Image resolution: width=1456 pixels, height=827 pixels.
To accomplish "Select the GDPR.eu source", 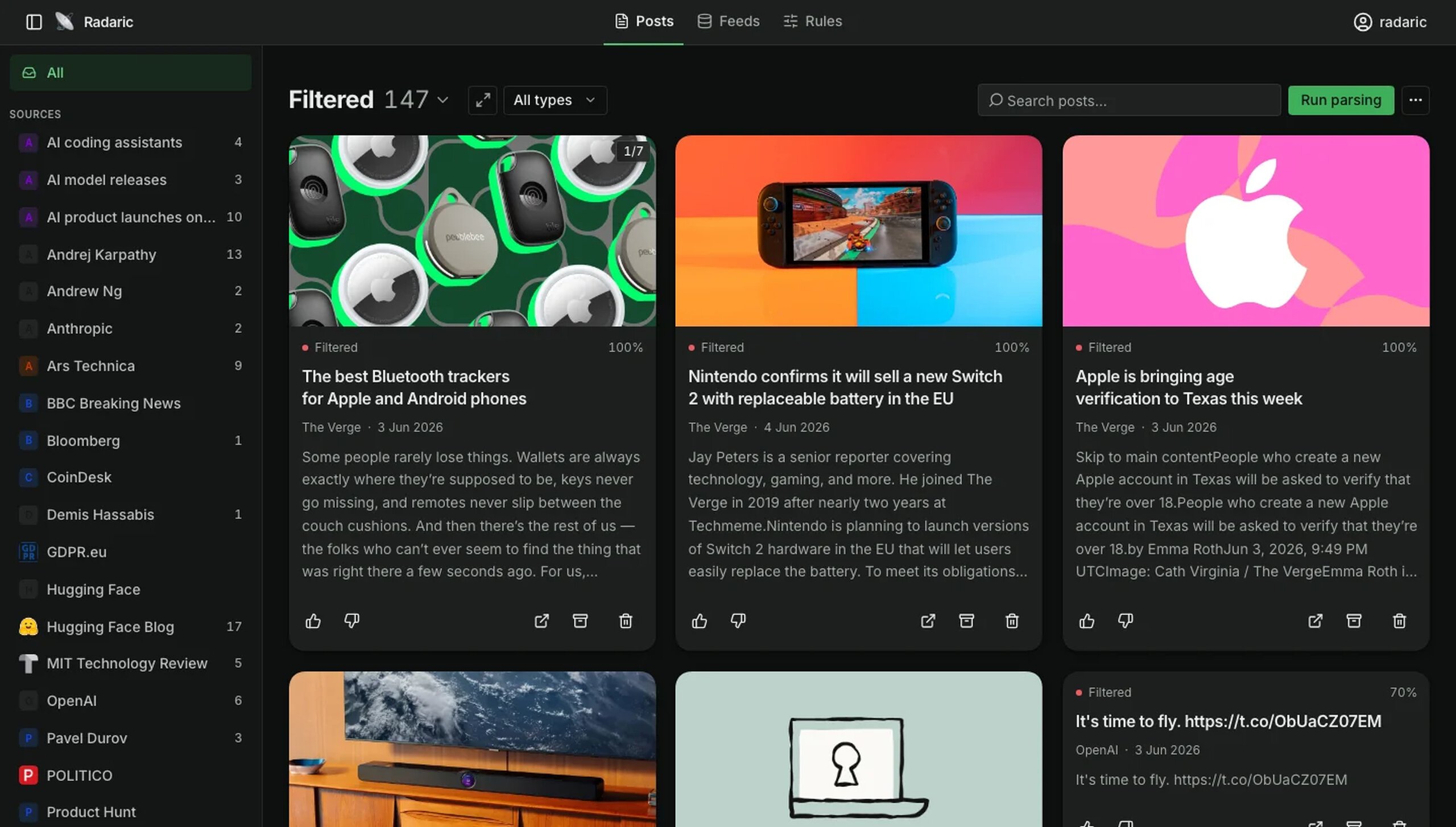I will pyautogui.click(x=130, y=552).
